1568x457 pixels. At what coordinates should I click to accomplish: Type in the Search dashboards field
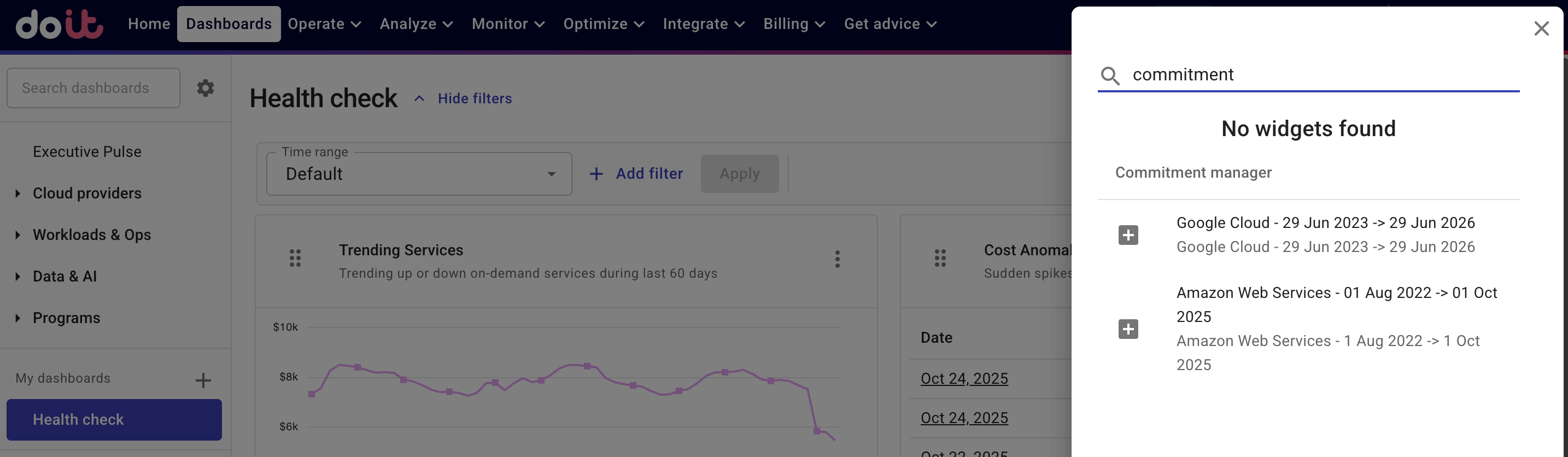(x=92, y=87)
